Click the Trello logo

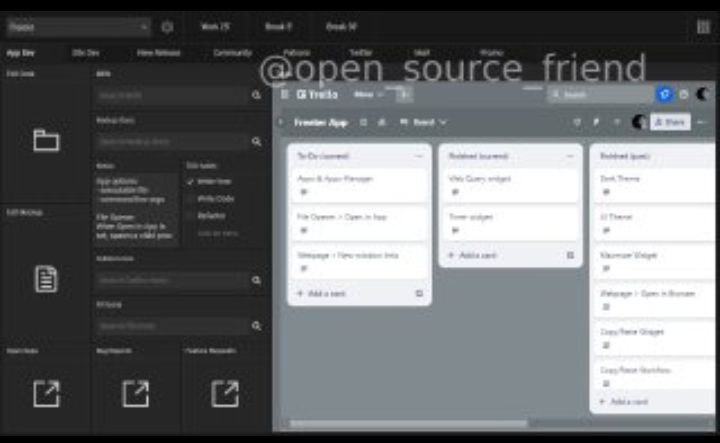317,95
